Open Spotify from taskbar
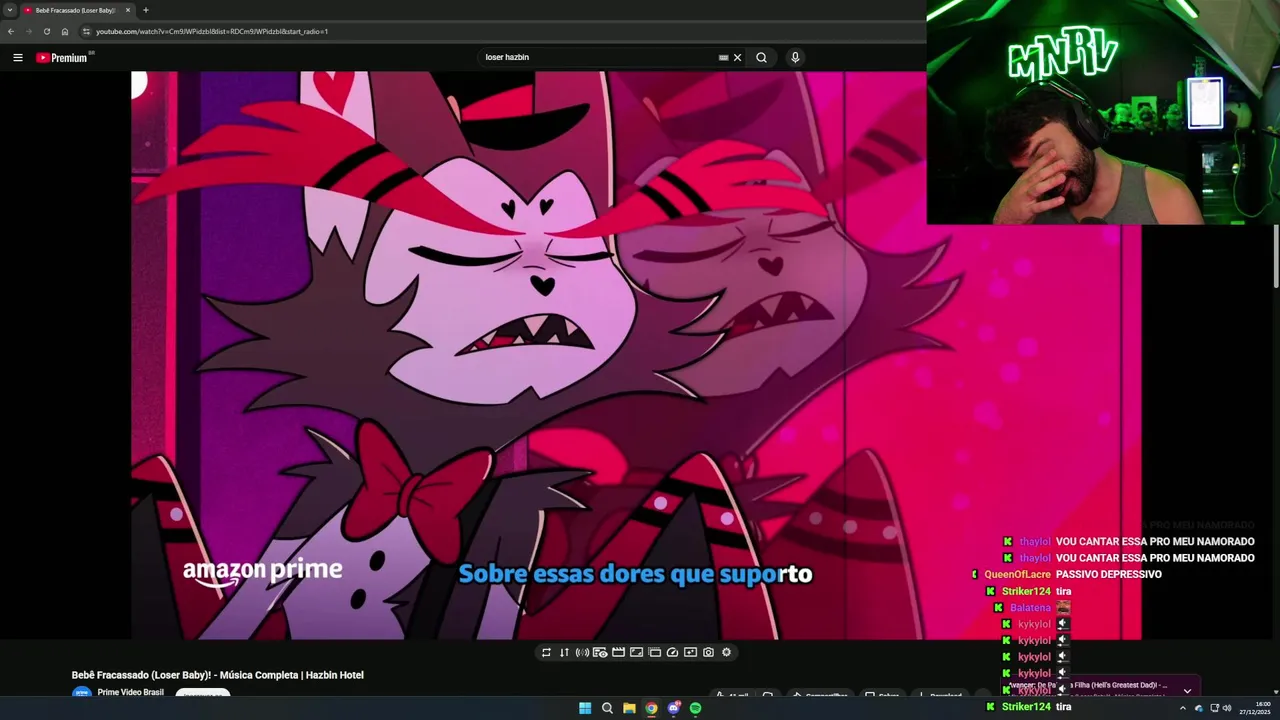Image resolution: width=1280 pixels, height=720 pixels. [x=695, y=708]
